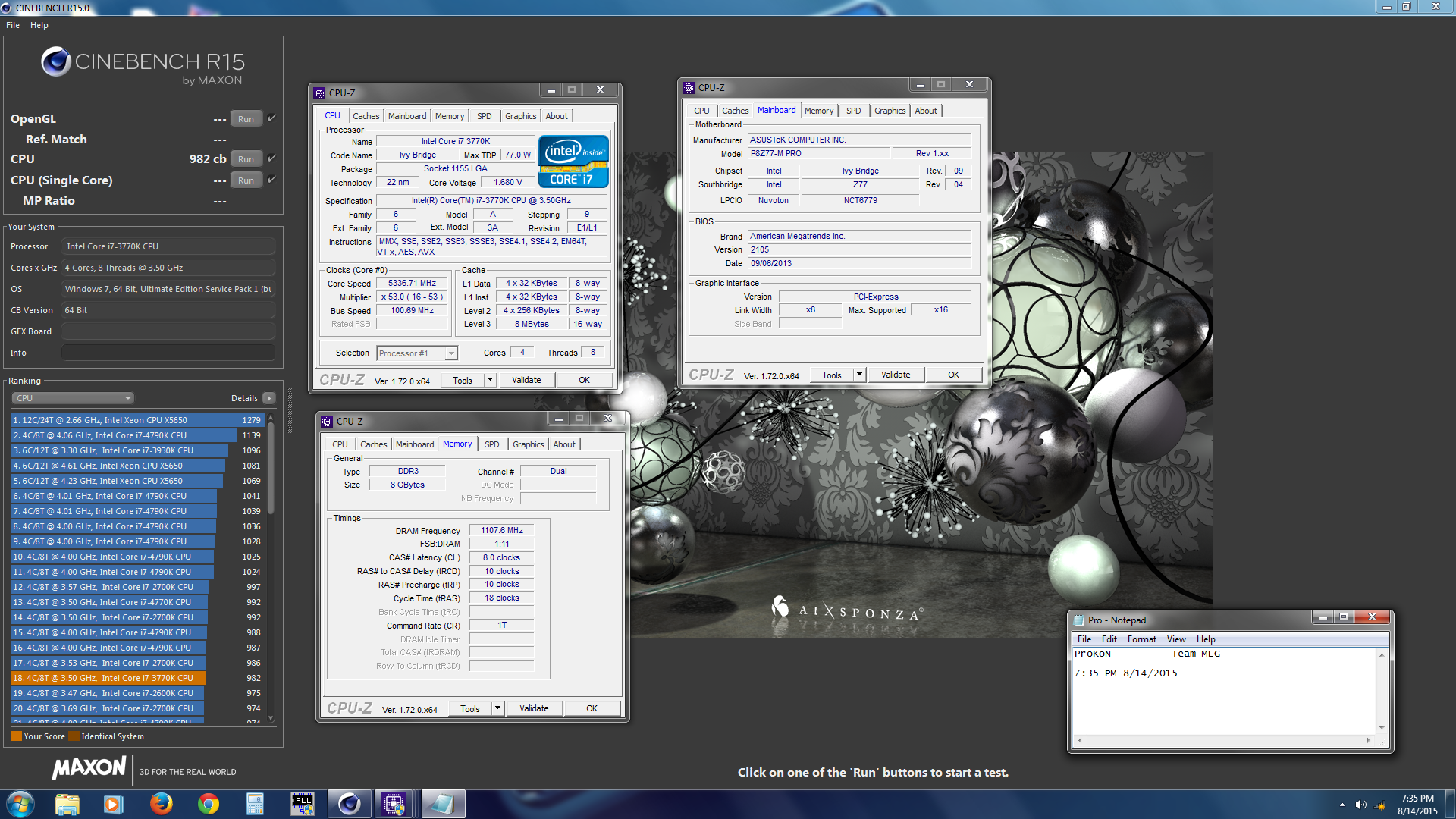Viewport: 1456px width, 819px height.
Task: Open Tools dropdown arrow in CPU-Z Mainboard window
Action: pyautogui.click(x=859, y=375)
